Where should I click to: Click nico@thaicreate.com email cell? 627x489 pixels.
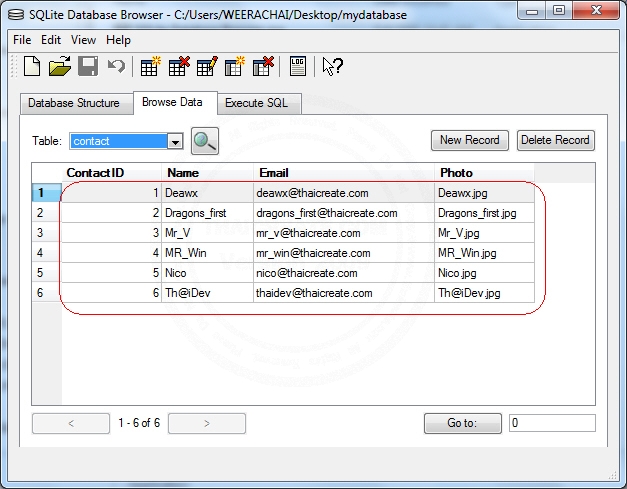coord(344,273)
